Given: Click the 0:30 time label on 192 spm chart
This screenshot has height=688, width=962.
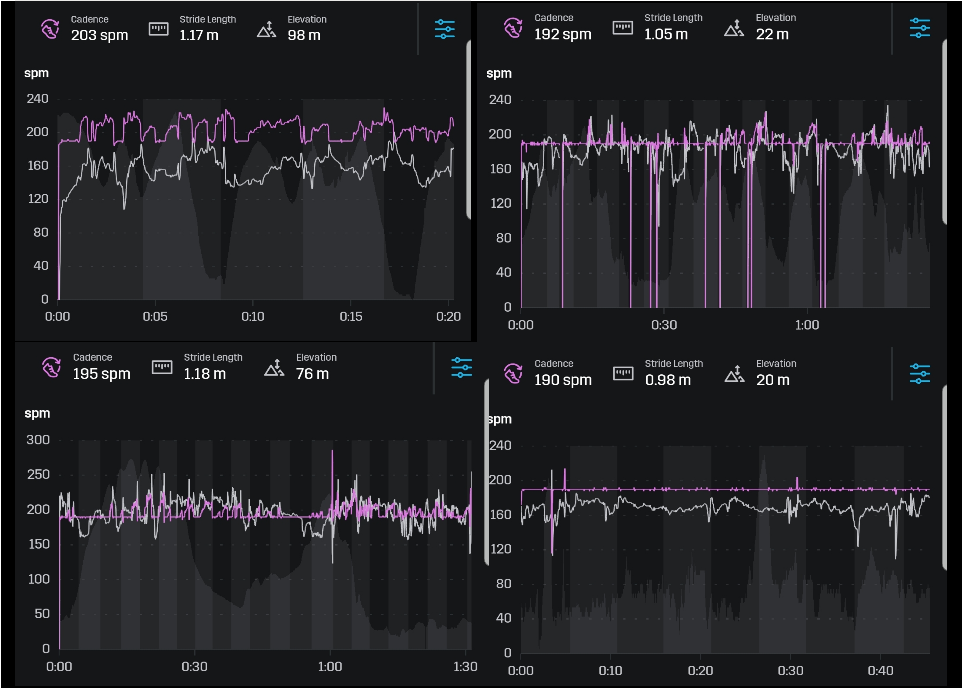Looking at the screenshot, I should [x=664, y=325].
